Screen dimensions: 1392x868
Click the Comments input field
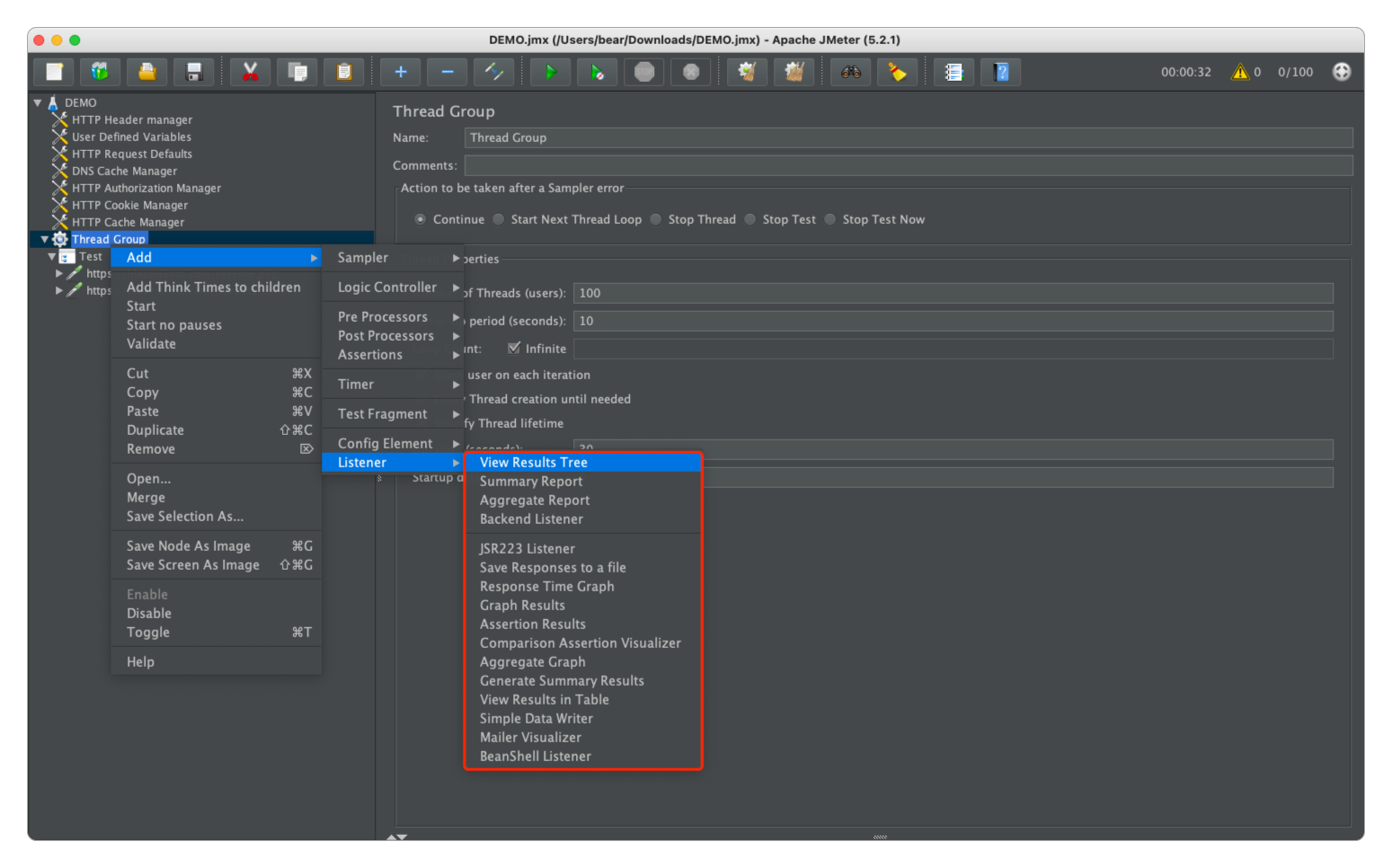pyautogui.click(x=909, y=165)
